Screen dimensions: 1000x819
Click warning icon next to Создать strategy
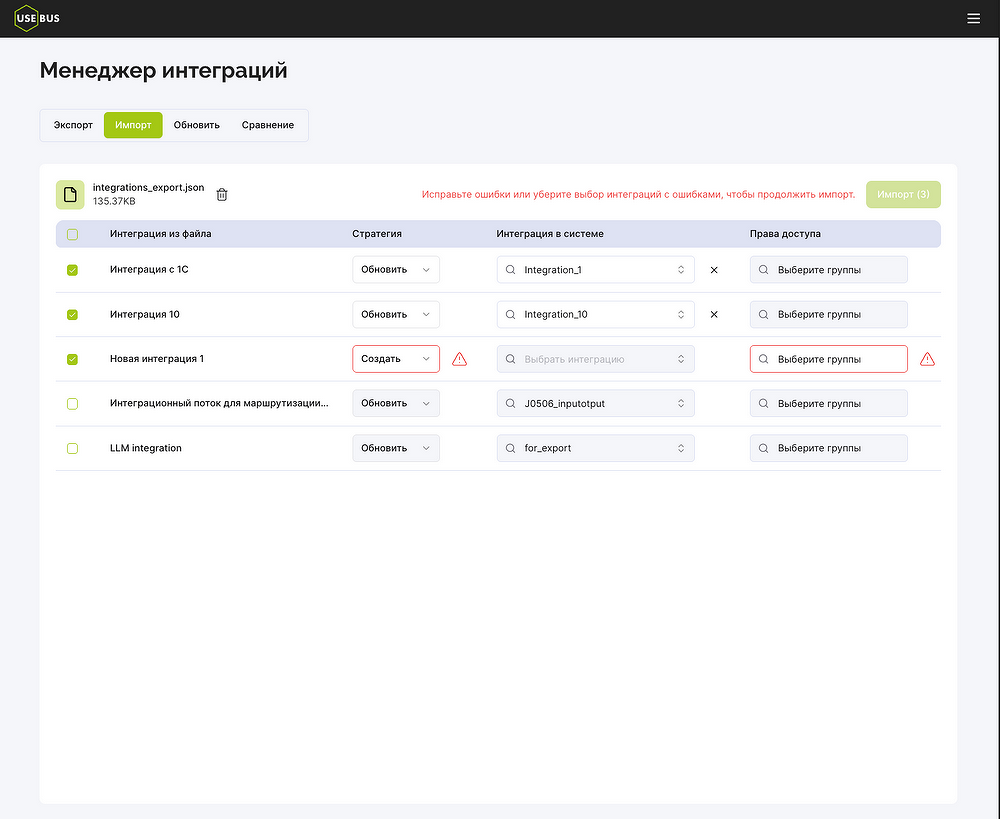[x=459, y=359]
